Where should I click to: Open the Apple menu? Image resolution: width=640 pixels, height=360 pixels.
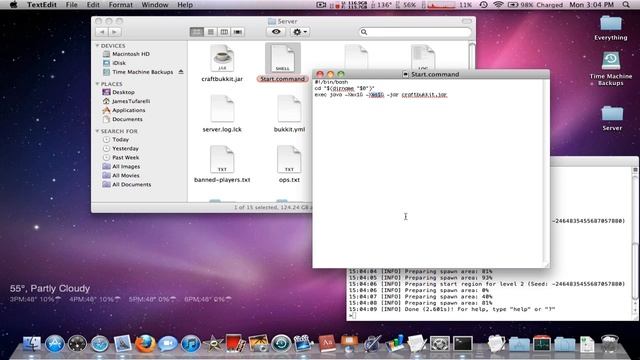click(x=13, y=5)
